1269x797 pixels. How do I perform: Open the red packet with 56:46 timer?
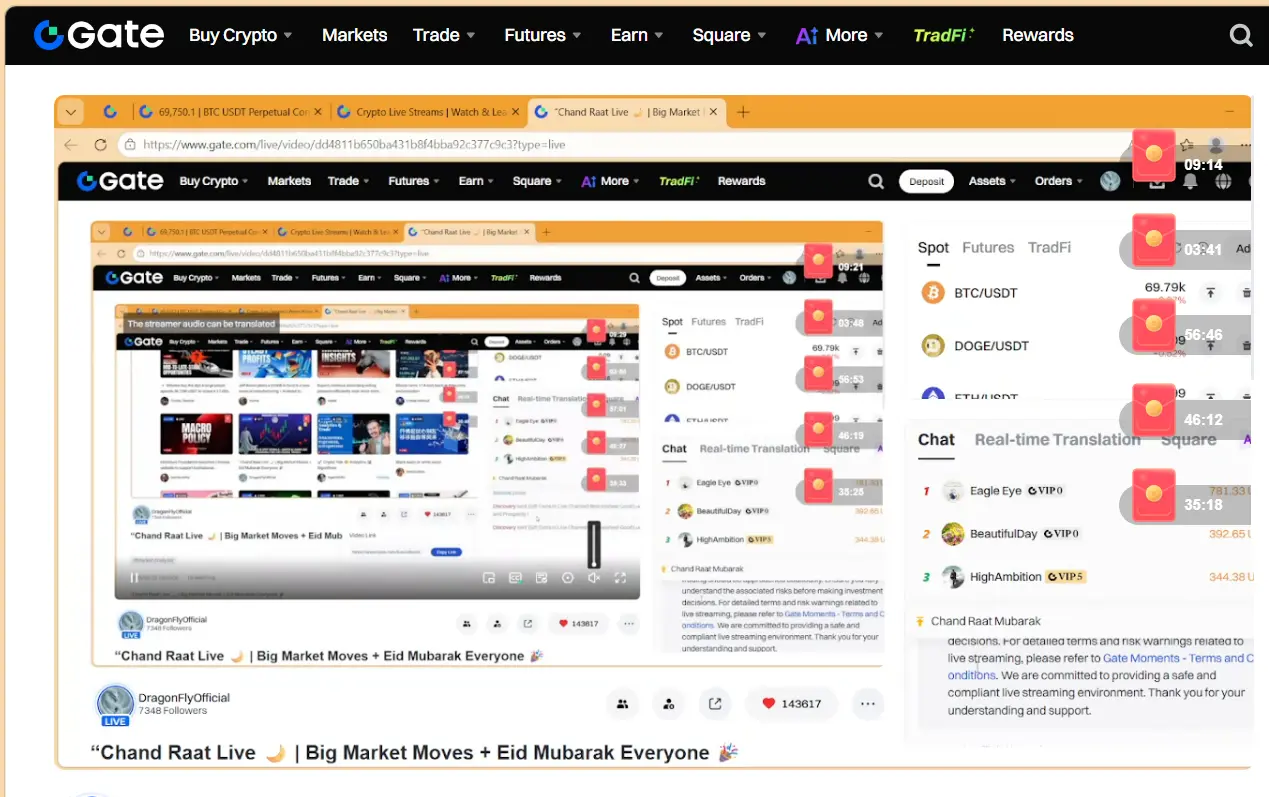tap(1153, 325)
